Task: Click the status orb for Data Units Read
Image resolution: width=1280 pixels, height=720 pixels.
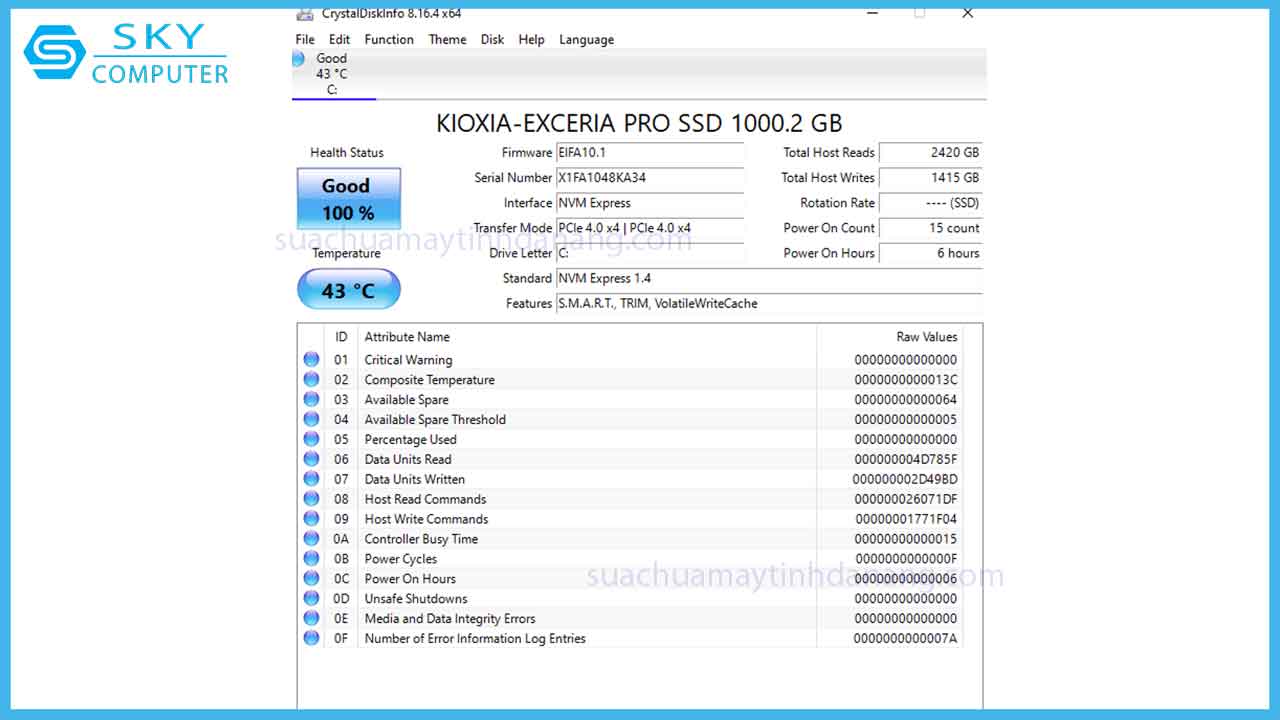Action: 311,459
